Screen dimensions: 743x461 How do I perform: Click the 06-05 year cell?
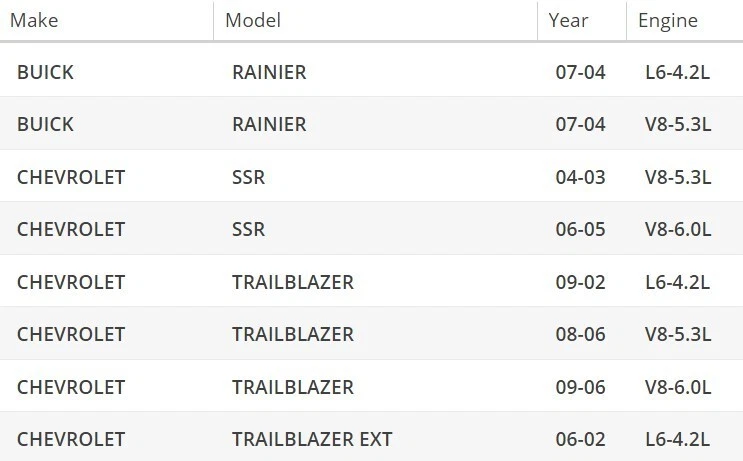tap(581, 229)
